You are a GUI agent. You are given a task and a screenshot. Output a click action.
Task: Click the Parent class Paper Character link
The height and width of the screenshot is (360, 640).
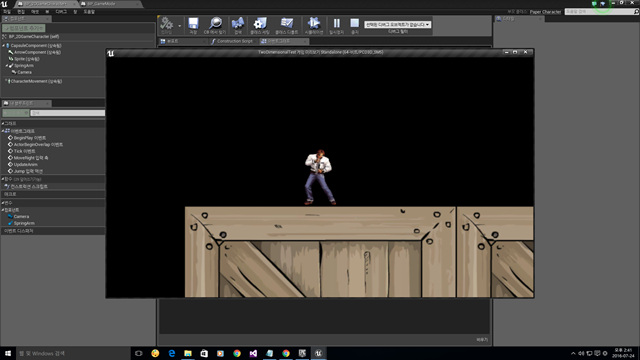tap(545, 12)
